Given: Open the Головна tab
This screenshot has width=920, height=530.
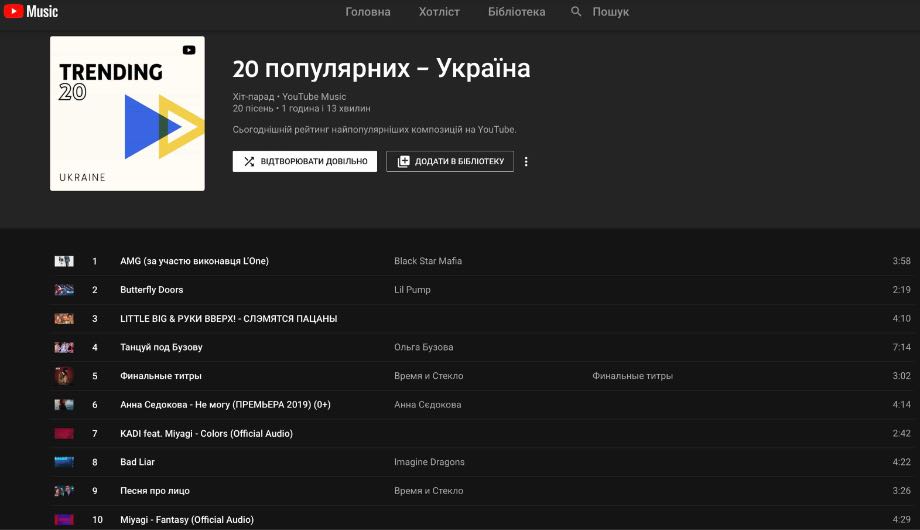Looking at the screenshot, I should (368, 12).
